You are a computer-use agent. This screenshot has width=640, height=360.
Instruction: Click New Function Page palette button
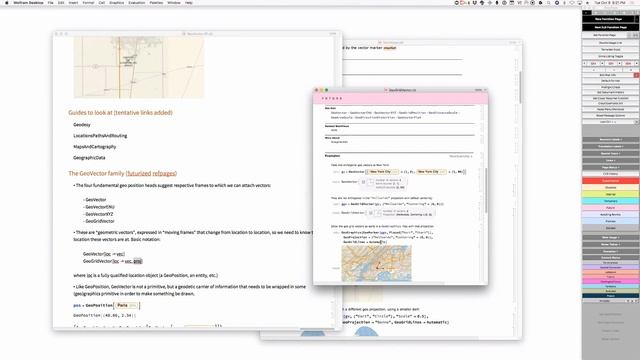click(x=608, y=19)
